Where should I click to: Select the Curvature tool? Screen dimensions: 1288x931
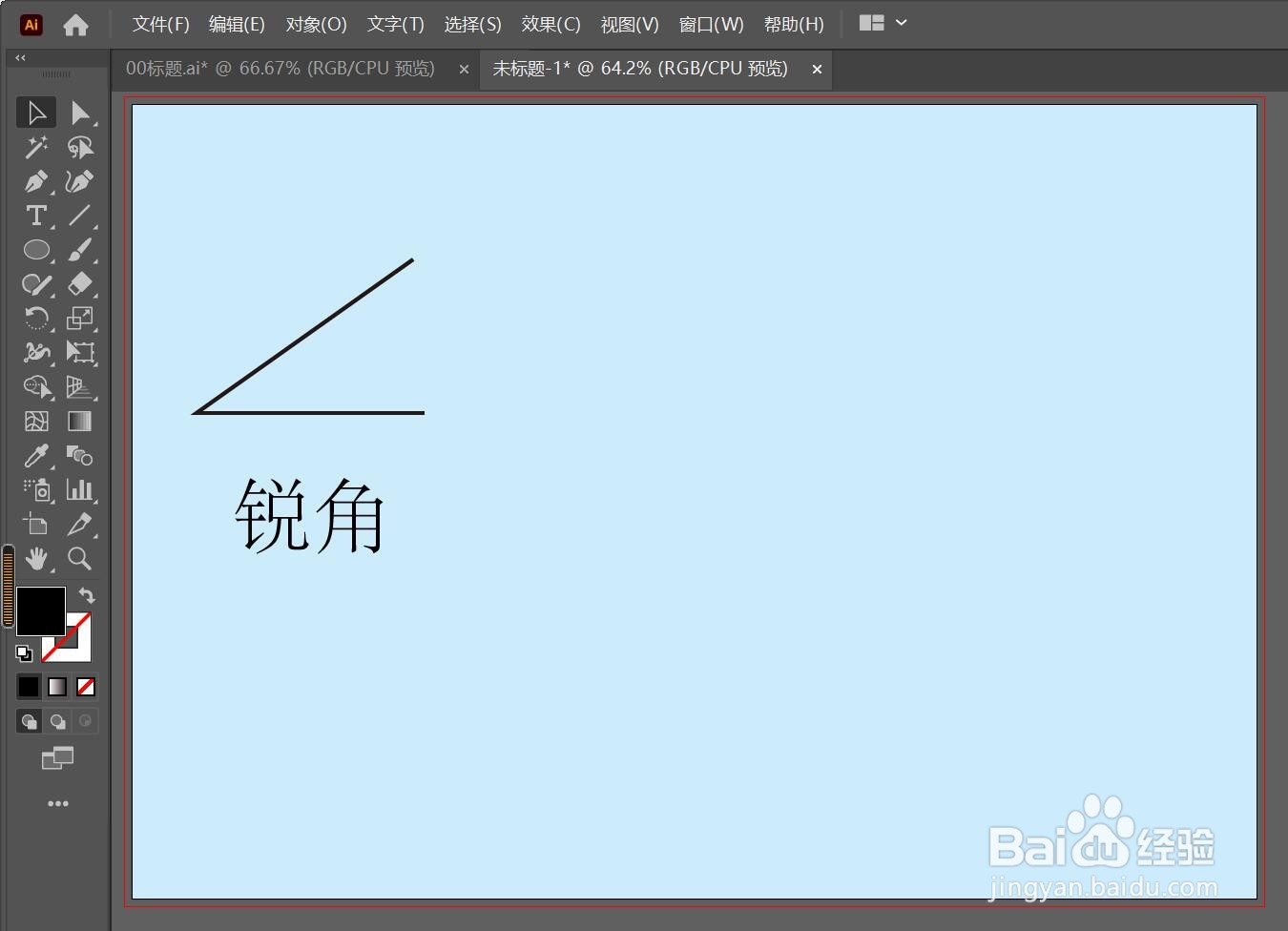(x=80, y=181)
